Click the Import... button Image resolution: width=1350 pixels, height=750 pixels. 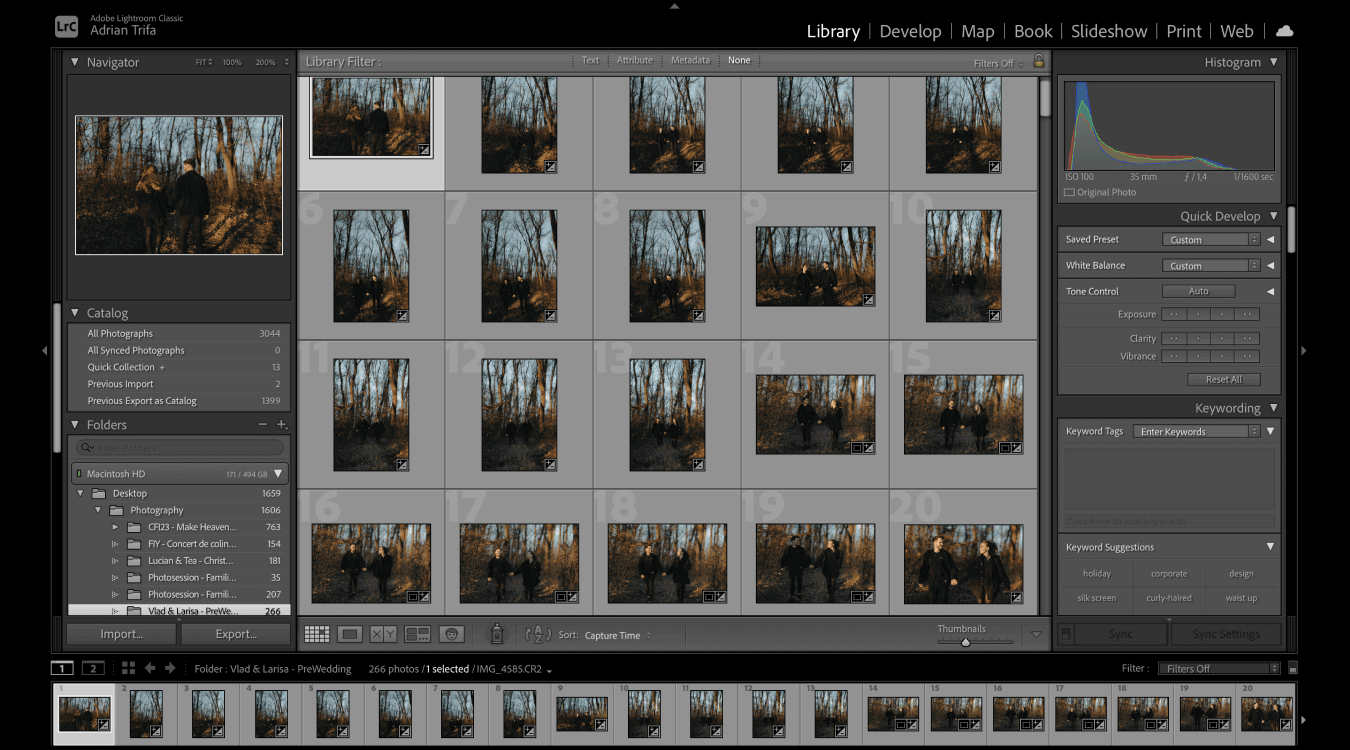tap(122, 634)
